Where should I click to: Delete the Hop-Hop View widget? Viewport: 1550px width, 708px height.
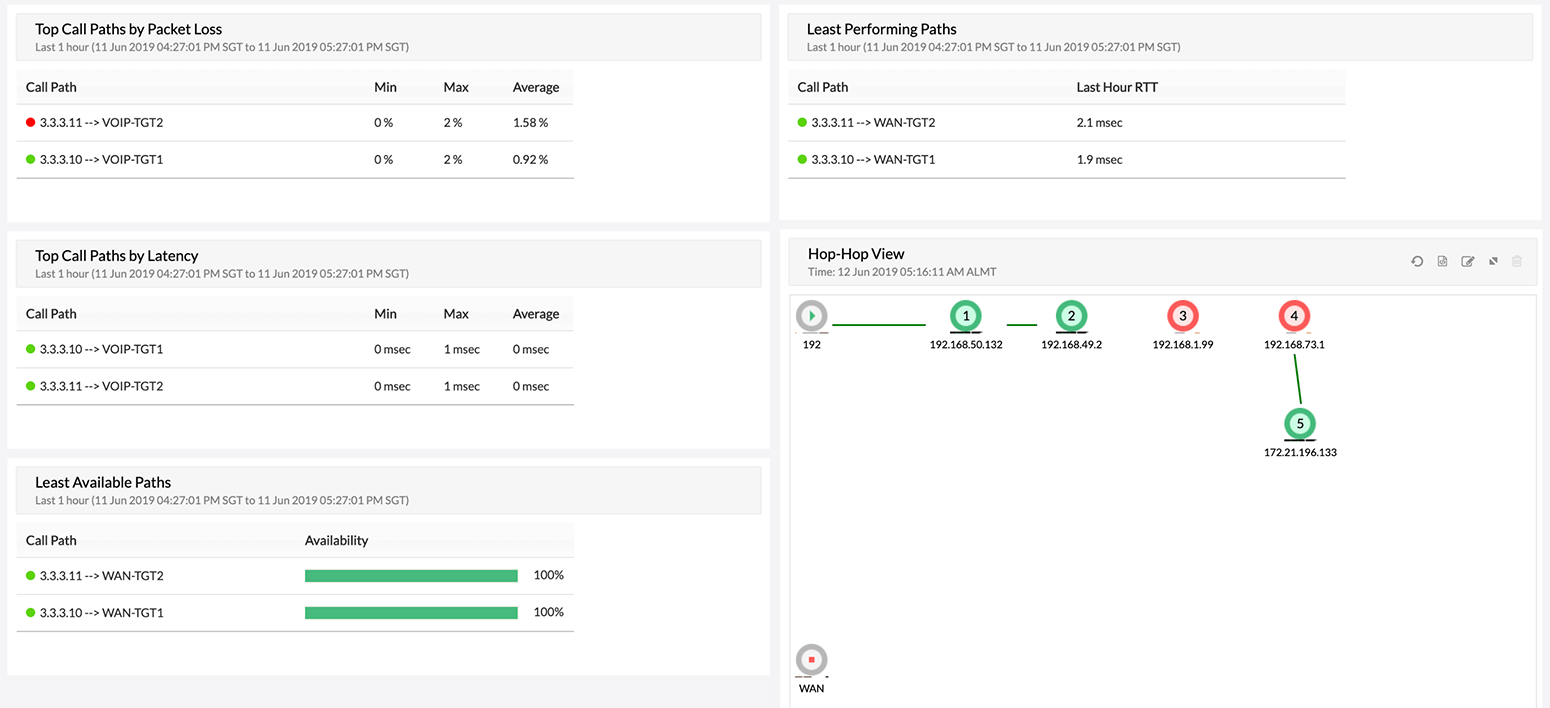click(x=1517, y=262)
